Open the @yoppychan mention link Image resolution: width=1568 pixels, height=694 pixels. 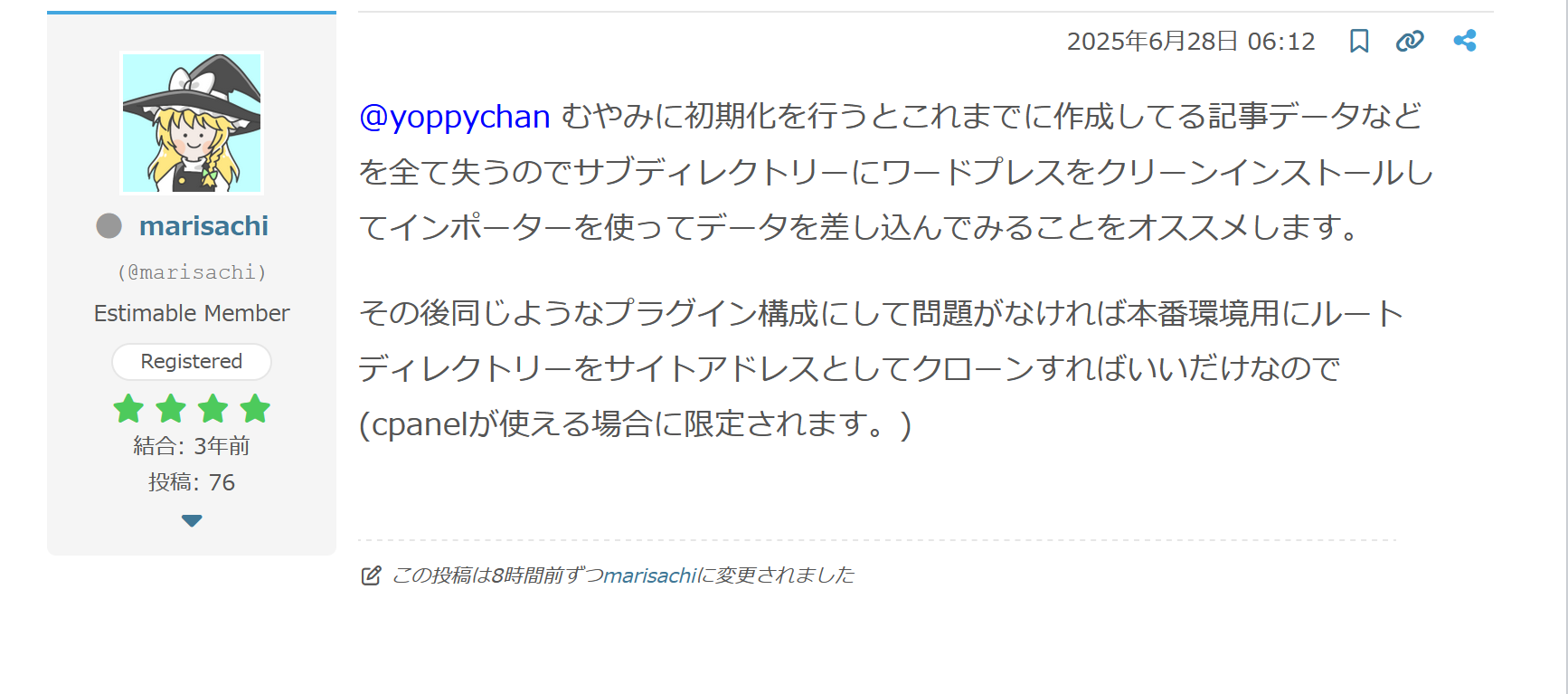[x=455, y=117]
